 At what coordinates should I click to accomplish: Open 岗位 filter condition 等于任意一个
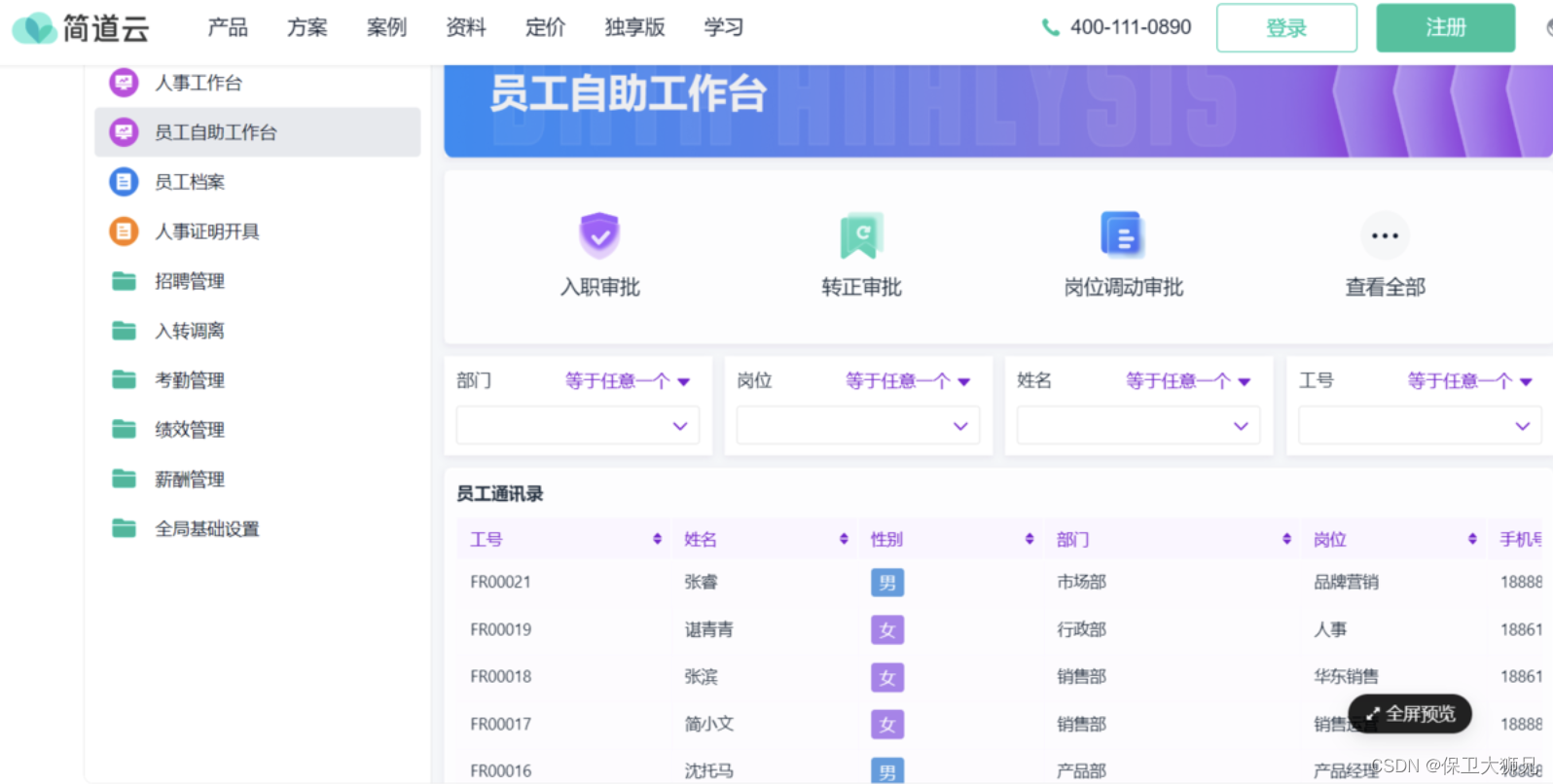pyautogui.click(x=908, y=380)
